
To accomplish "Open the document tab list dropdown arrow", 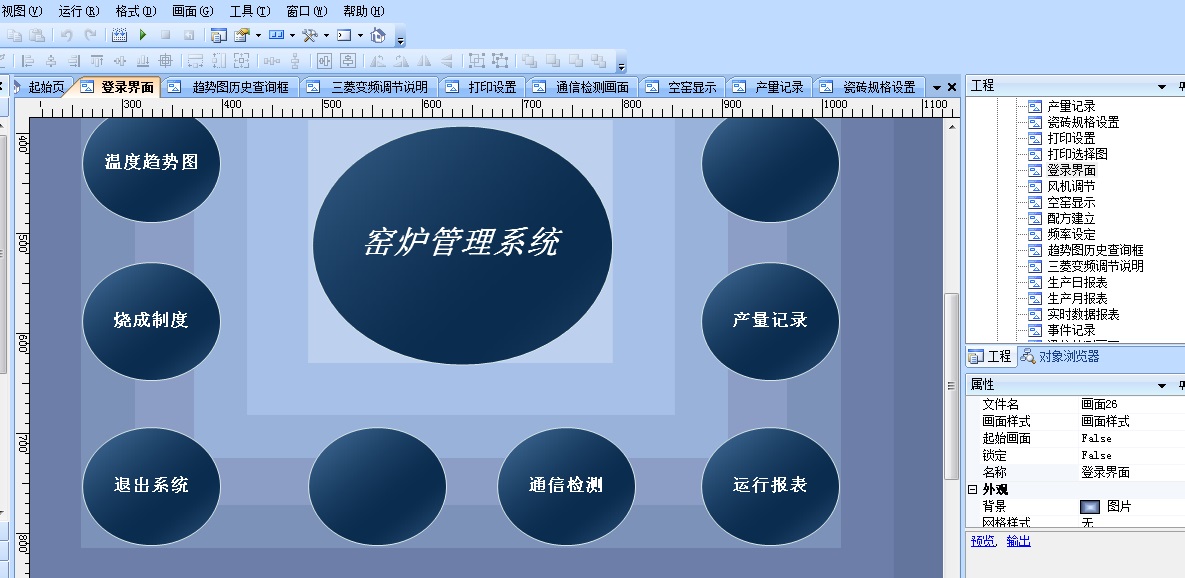I will 937,88.
